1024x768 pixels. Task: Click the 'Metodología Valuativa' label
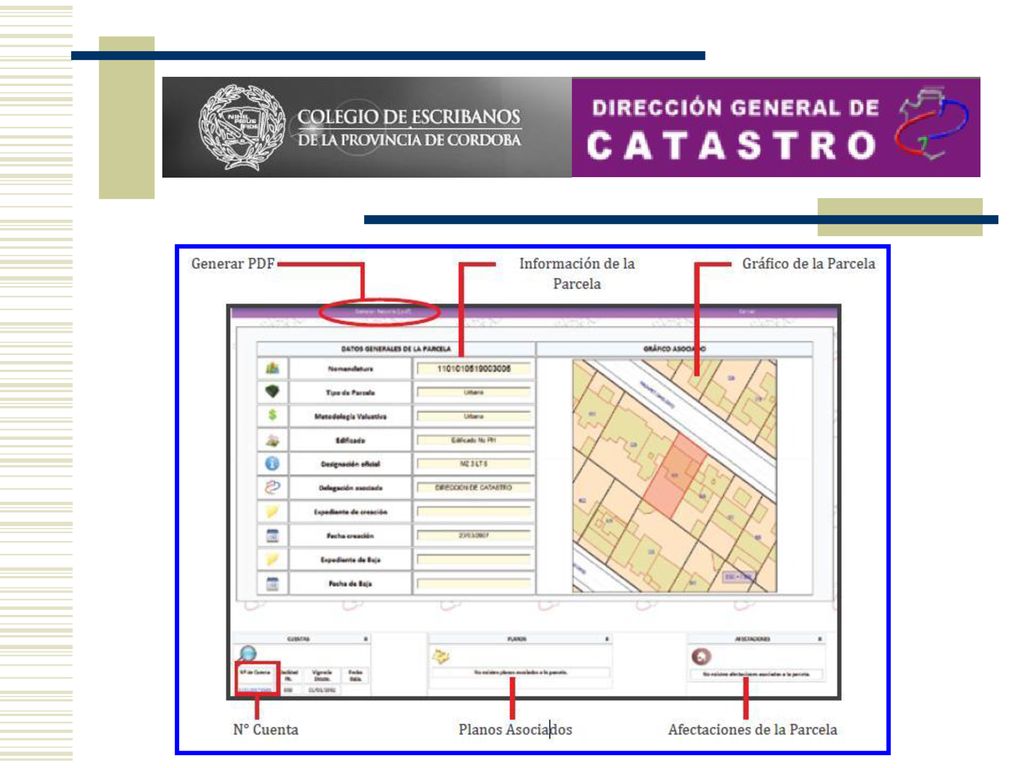coord(351,416)
